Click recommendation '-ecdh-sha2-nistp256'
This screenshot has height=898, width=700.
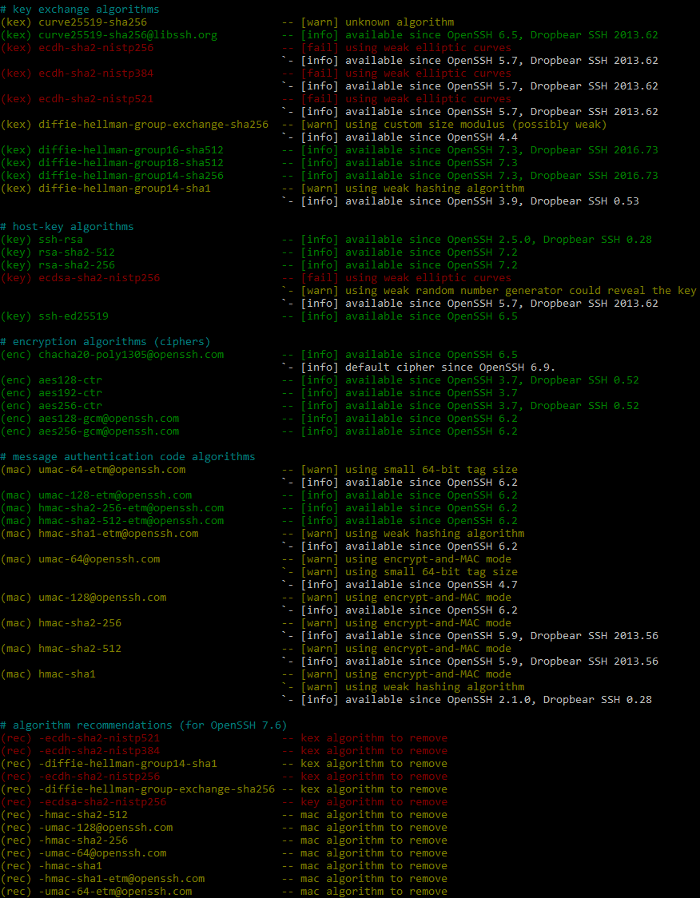point(99,777)
